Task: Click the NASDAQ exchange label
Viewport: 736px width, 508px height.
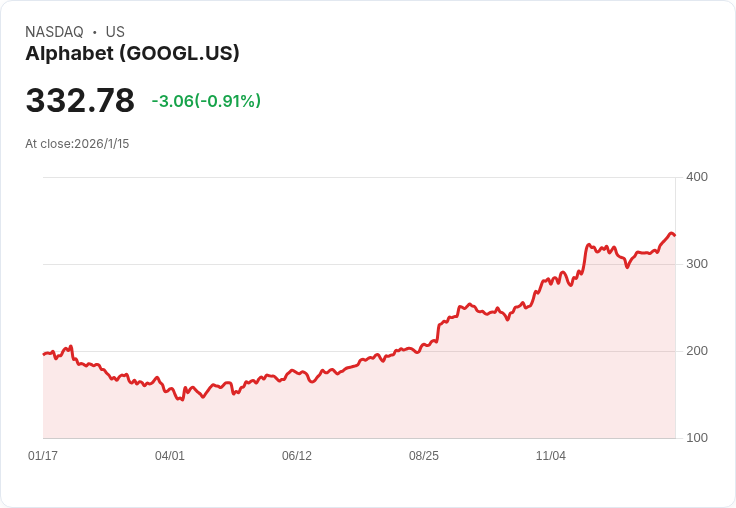Action: click(x=54, y=32)
